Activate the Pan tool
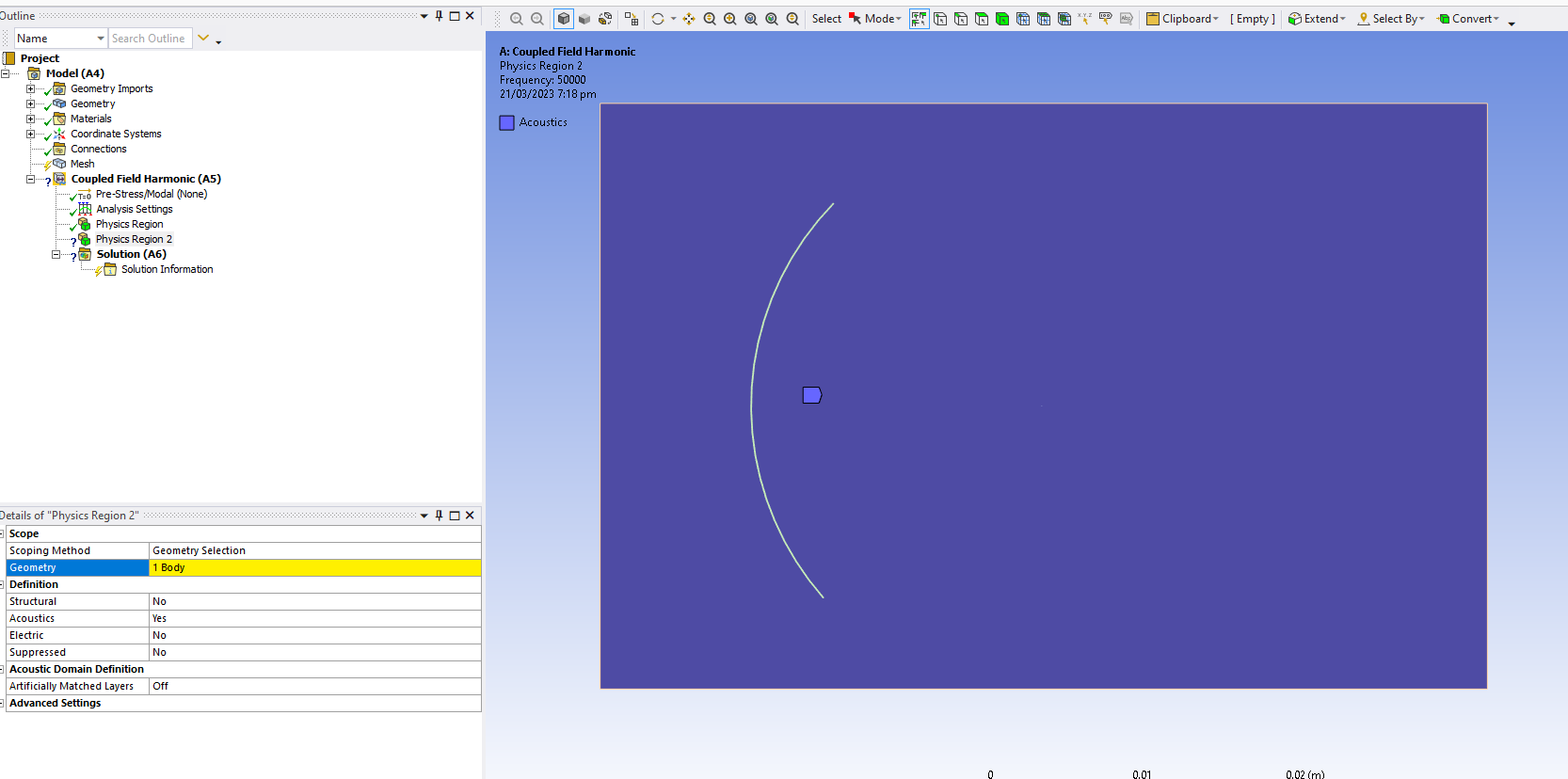Image resolution: width=1568 pixels, height=779 pixels. pyautogui.click(x=689, y=19)
